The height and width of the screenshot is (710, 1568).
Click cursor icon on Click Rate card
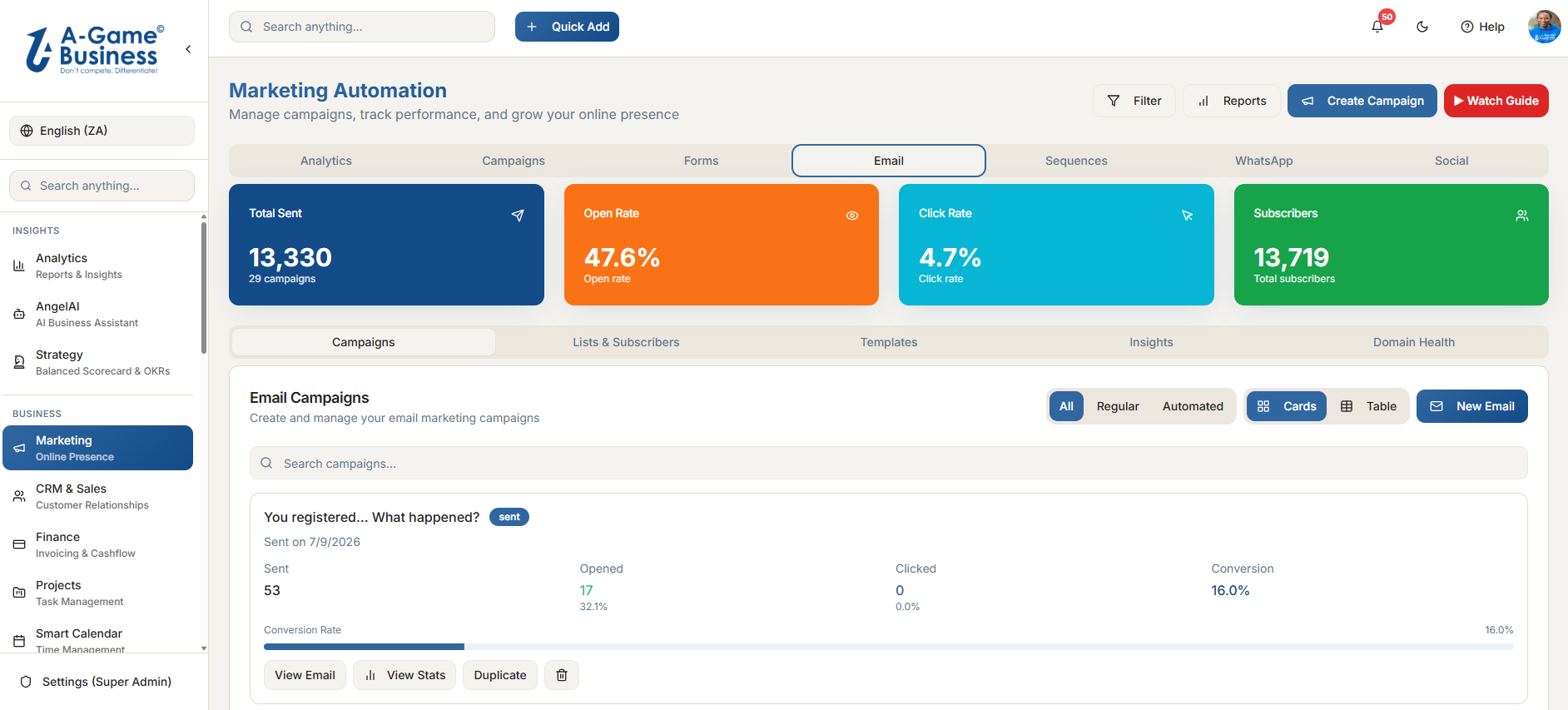coord(1188,216)
